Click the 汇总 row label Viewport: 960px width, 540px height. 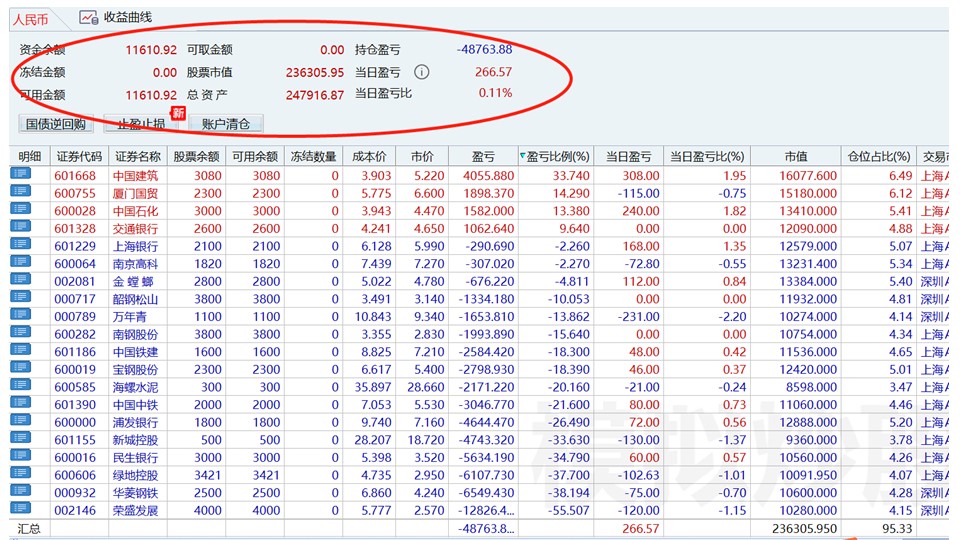tap(29, 528)
